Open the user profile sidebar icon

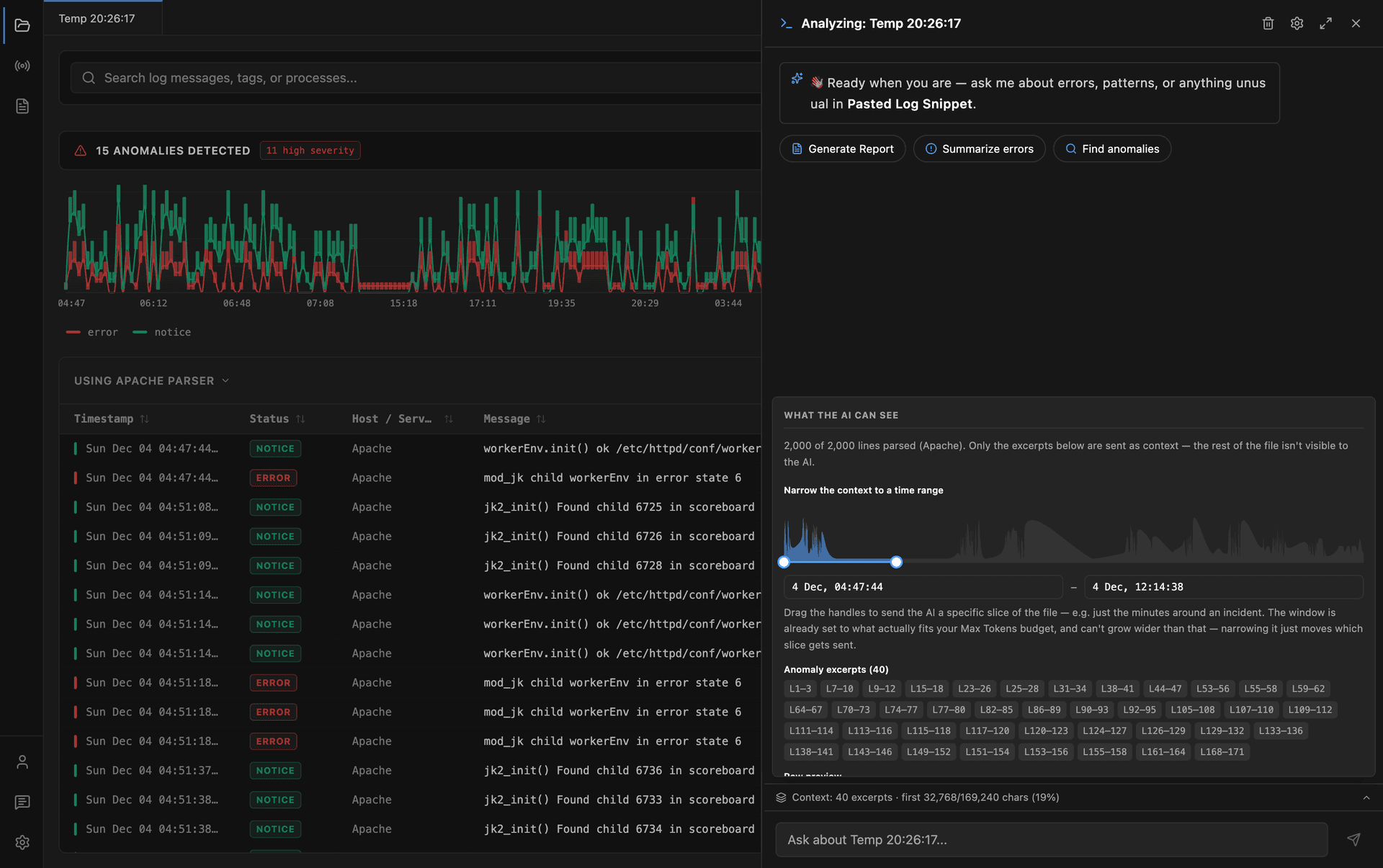[x=22, y=762]
